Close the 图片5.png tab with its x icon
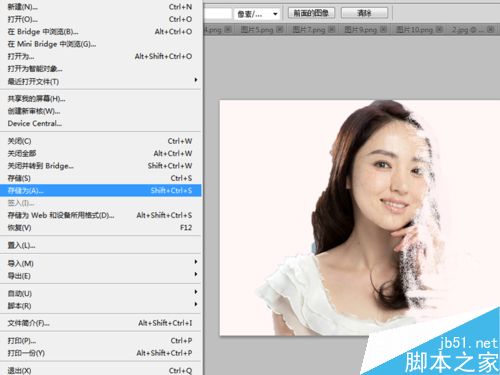The width and height of the screenshot is (500, 375). 280,30
